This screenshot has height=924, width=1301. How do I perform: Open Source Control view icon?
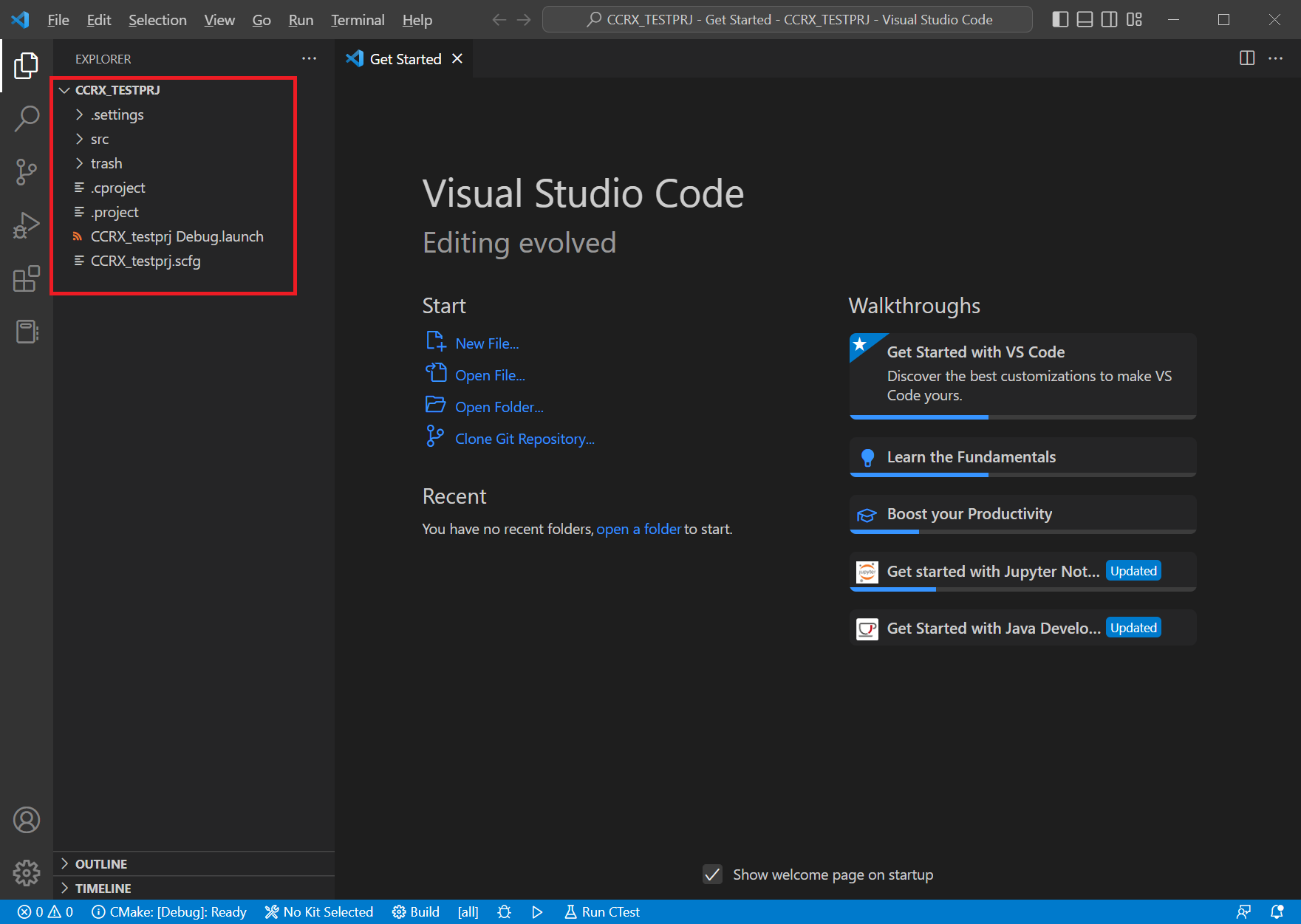[x=27, y=172]
